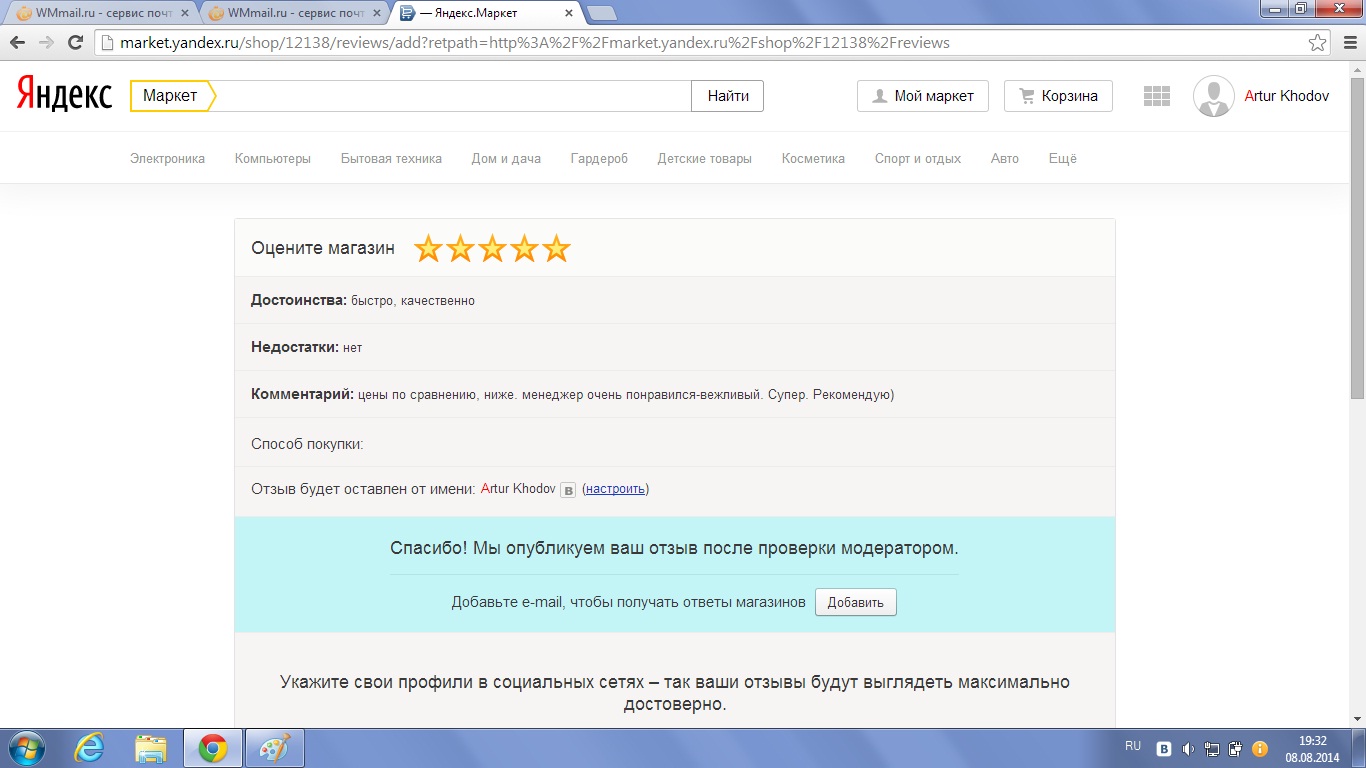Open the RU language indicator

[x=1133, y=746]
